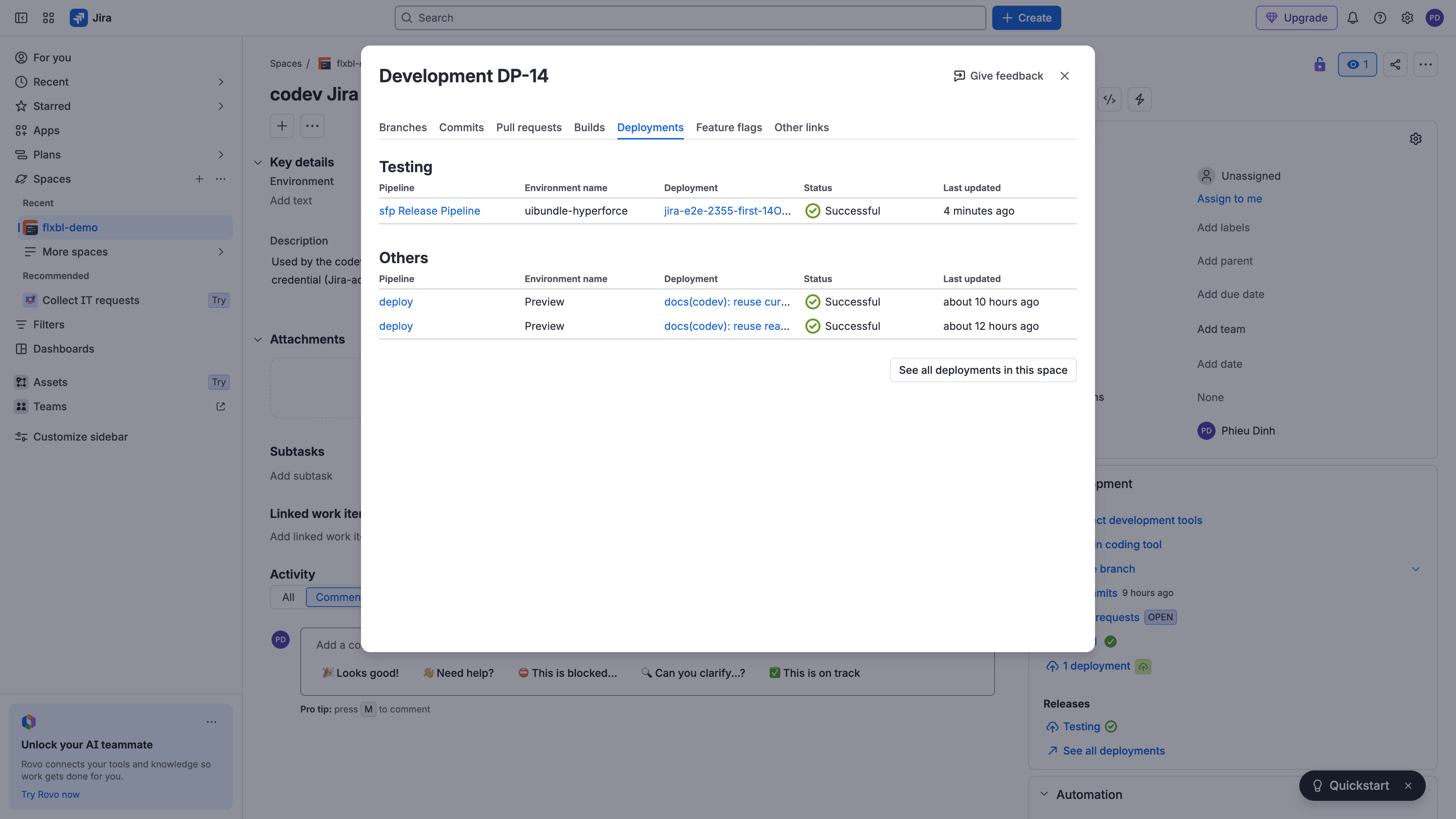
Task: Open the lightning bolt automation icon
Action: 1139,99
